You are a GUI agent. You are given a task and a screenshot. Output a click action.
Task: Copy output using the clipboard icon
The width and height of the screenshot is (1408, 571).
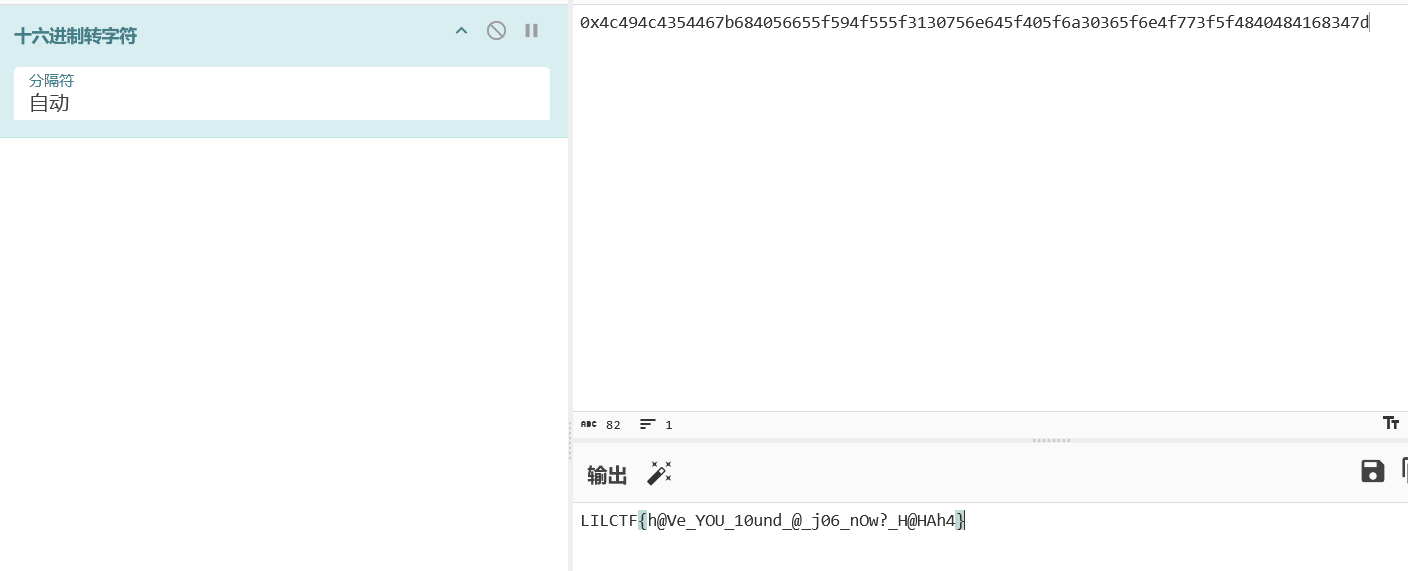(x=1404, y=471)
